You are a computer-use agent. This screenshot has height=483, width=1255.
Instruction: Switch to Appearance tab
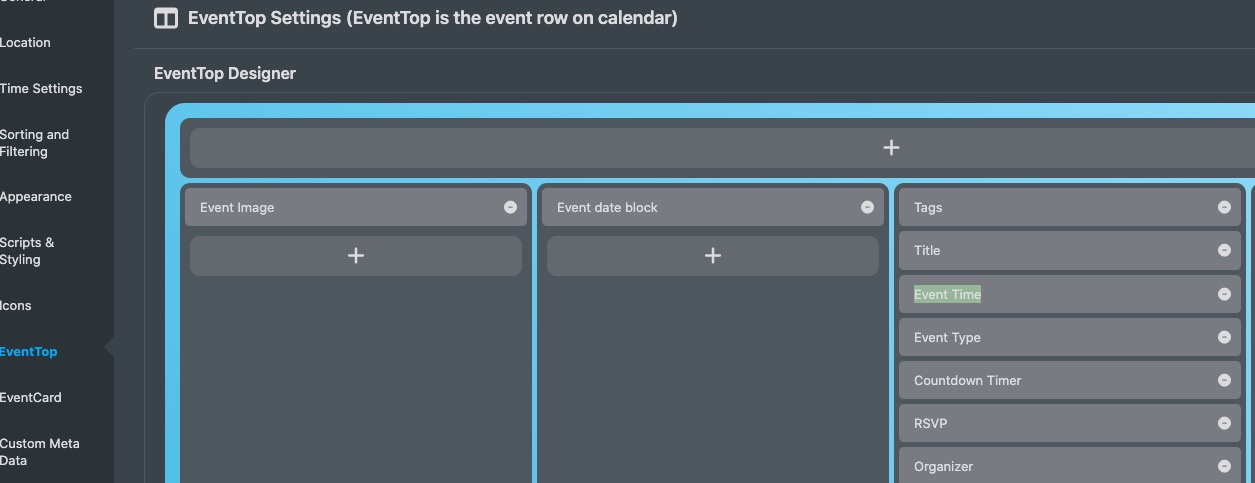36,197
